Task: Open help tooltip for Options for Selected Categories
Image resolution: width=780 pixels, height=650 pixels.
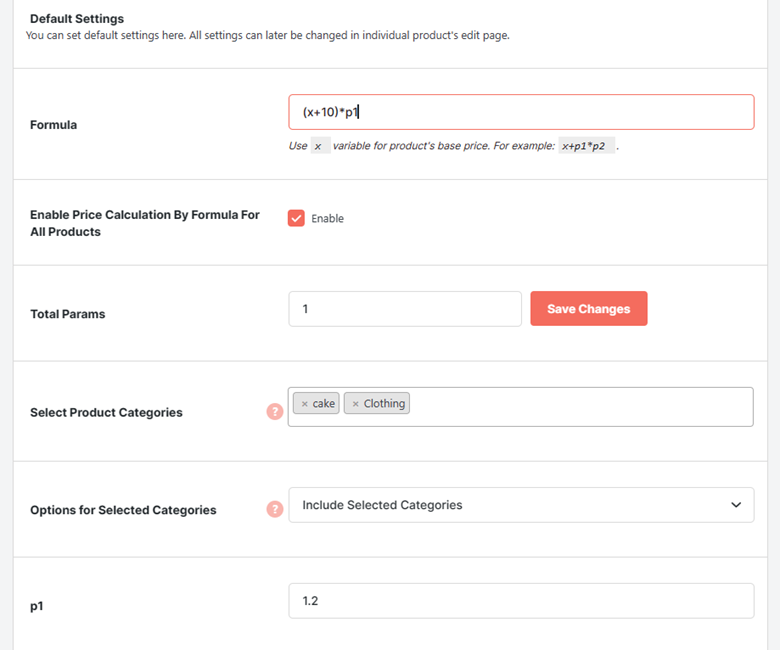Action: pos(275,509)
